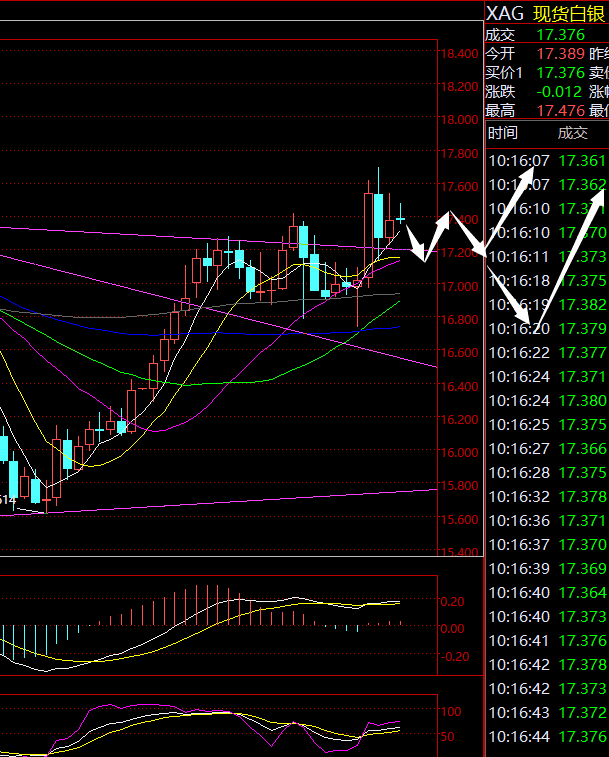Select the 10:16:41 tick row
The width and height of the screenshot is (609, 757).
click(x=547, y=641)
